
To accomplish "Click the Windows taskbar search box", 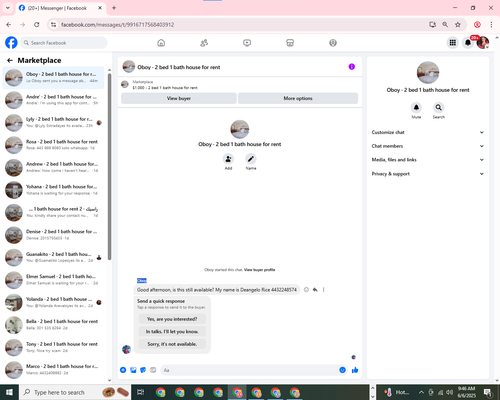I will pos(76,392).
